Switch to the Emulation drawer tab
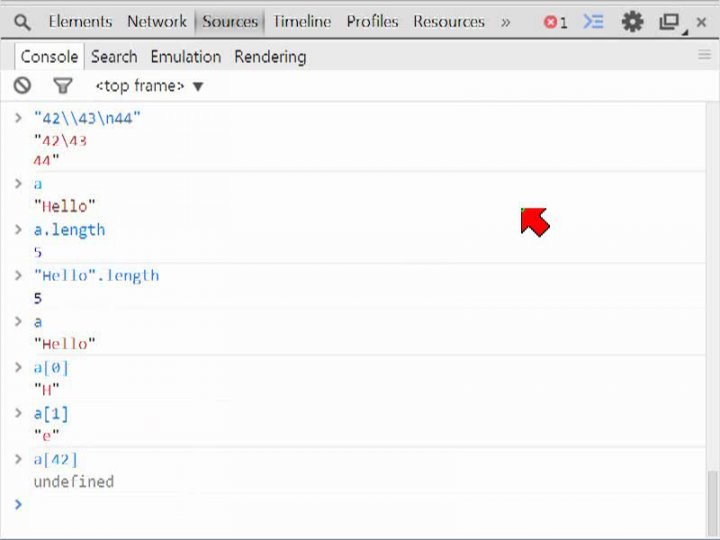 (186, 57)
